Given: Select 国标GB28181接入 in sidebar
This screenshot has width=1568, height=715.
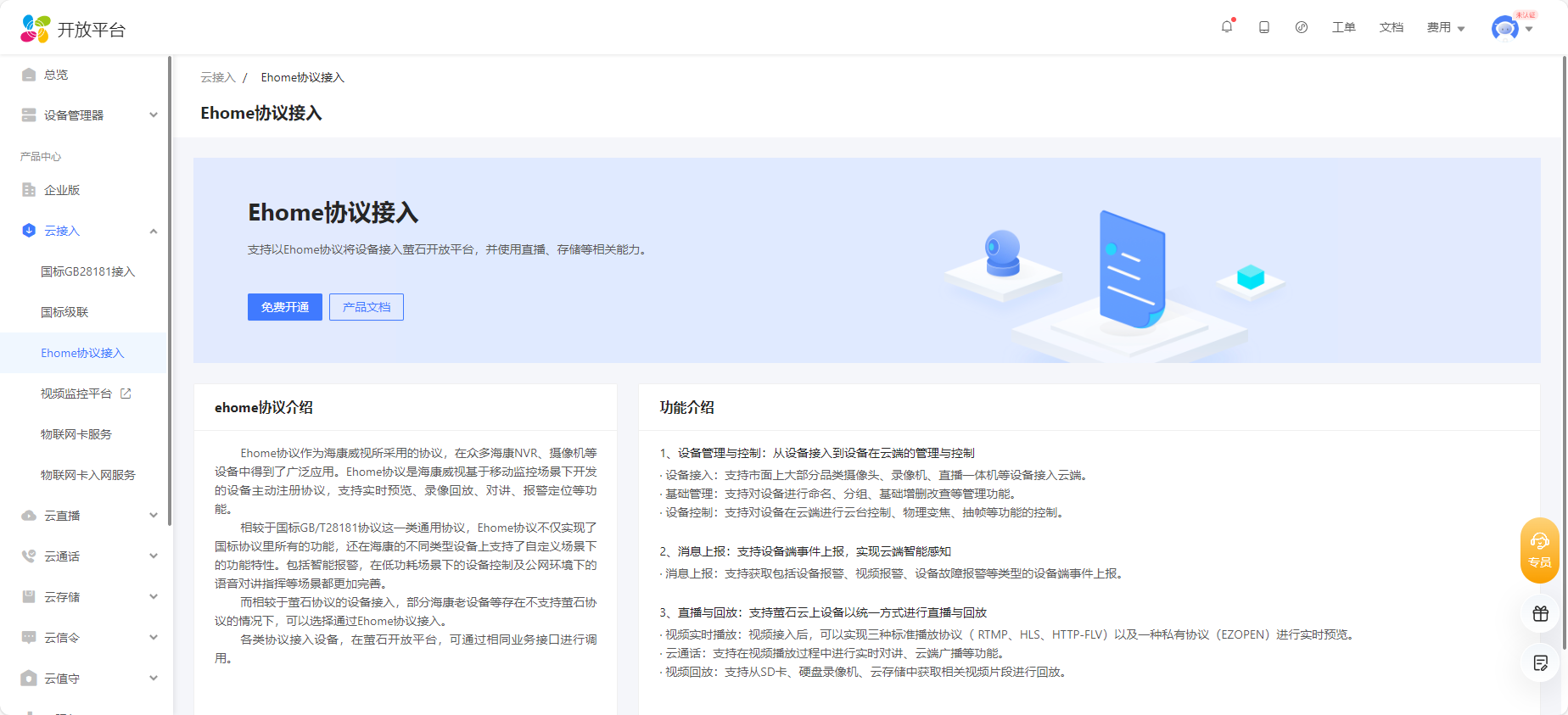Looking at the screenshot, I should coord(88,271).
